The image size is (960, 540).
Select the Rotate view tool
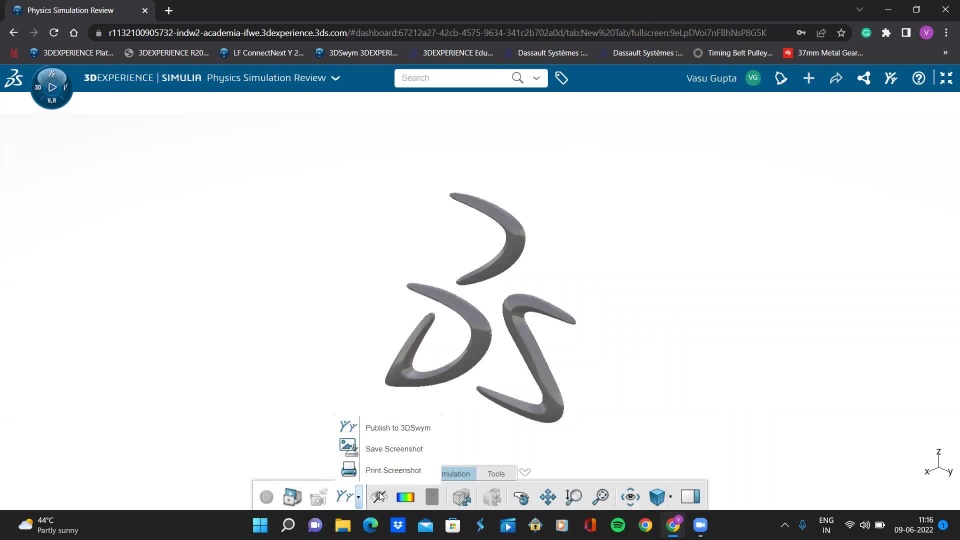521,497
